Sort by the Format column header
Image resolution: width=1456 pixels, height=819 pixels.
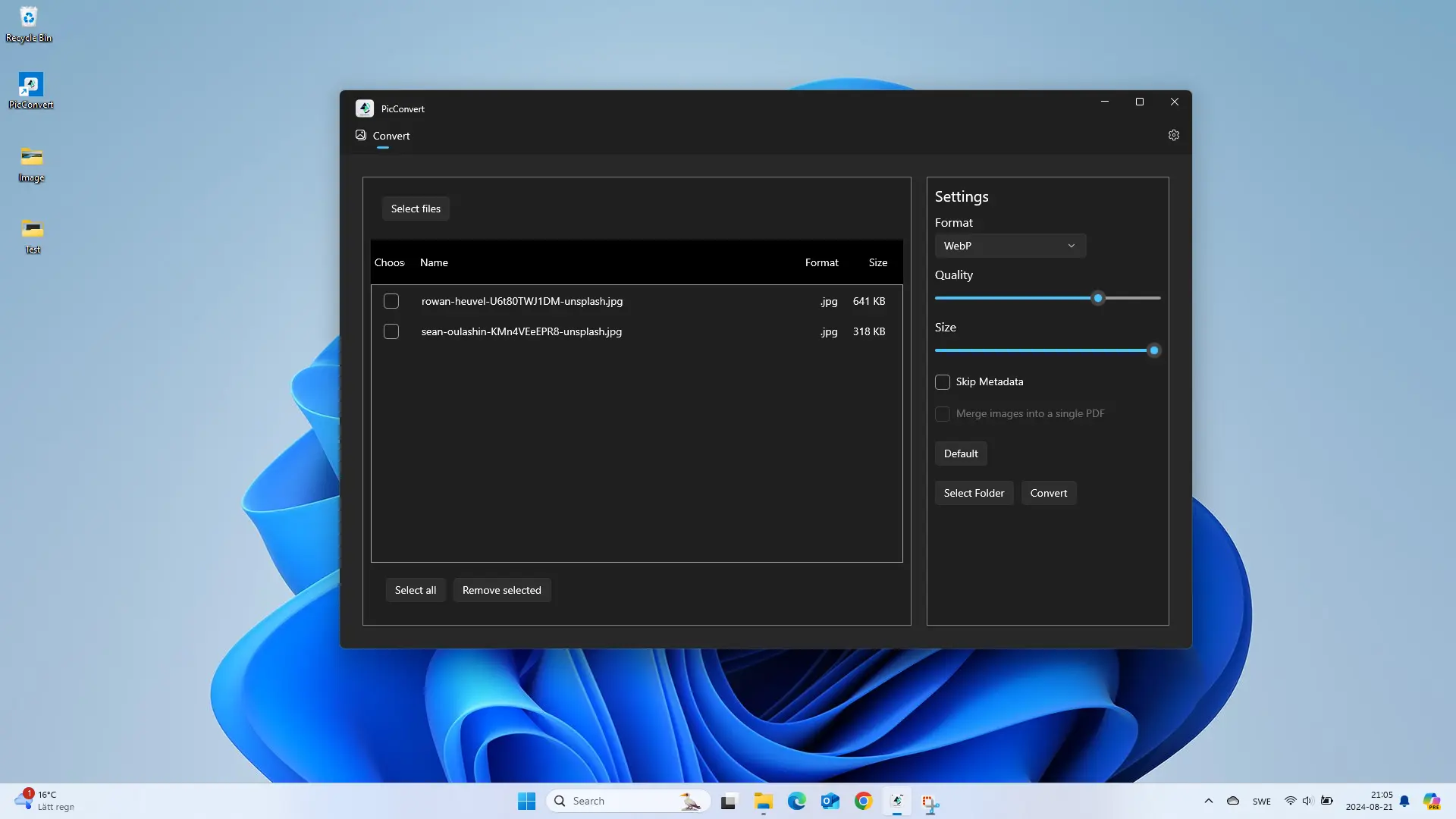point(822,262)
